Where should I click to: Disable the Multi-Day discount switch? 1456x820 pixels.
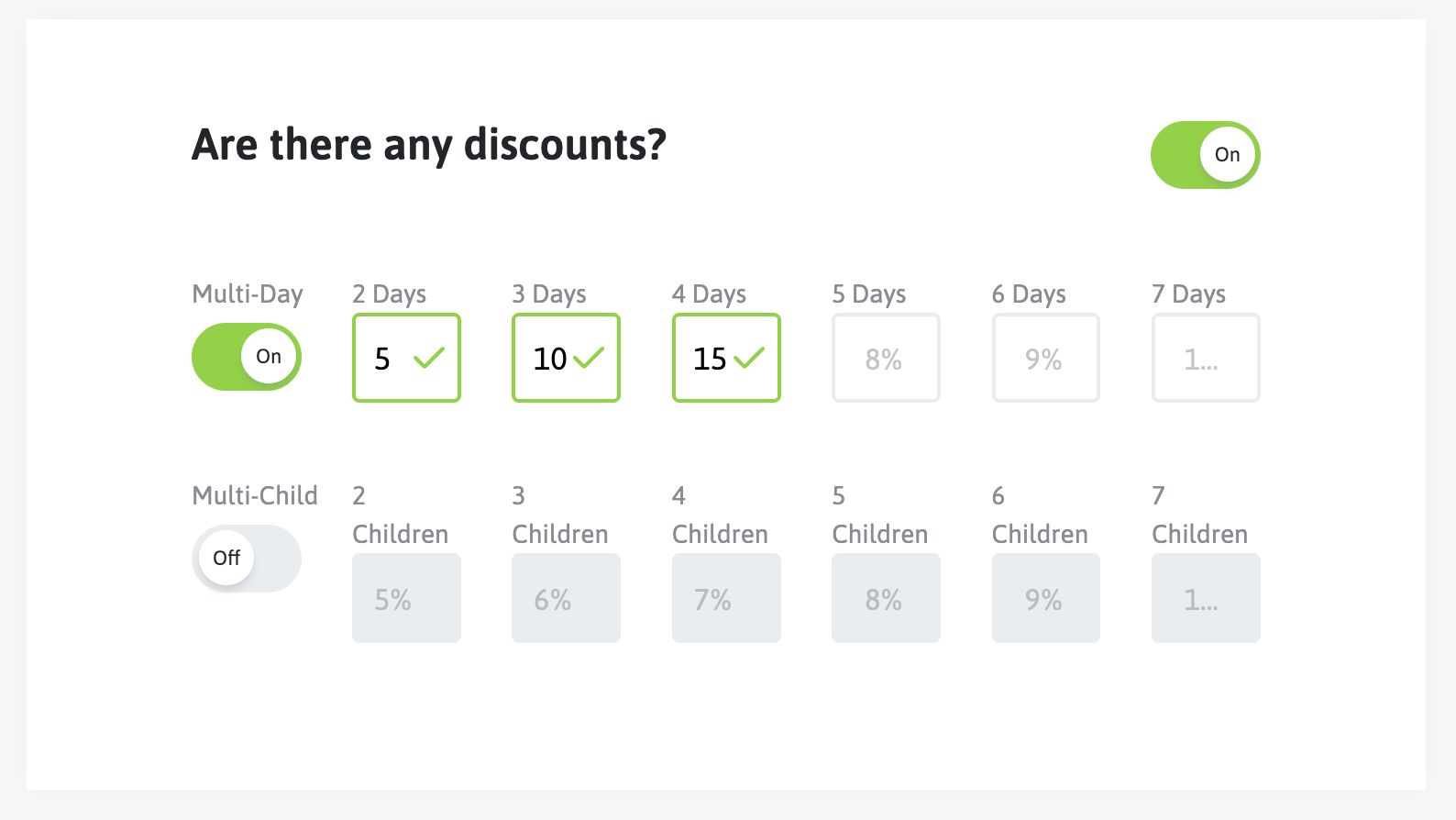[246, 357]
